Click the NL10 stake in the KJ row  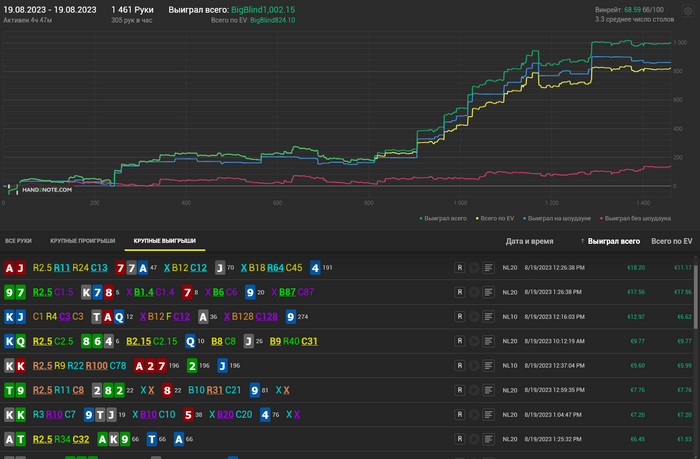coord(510,317)
